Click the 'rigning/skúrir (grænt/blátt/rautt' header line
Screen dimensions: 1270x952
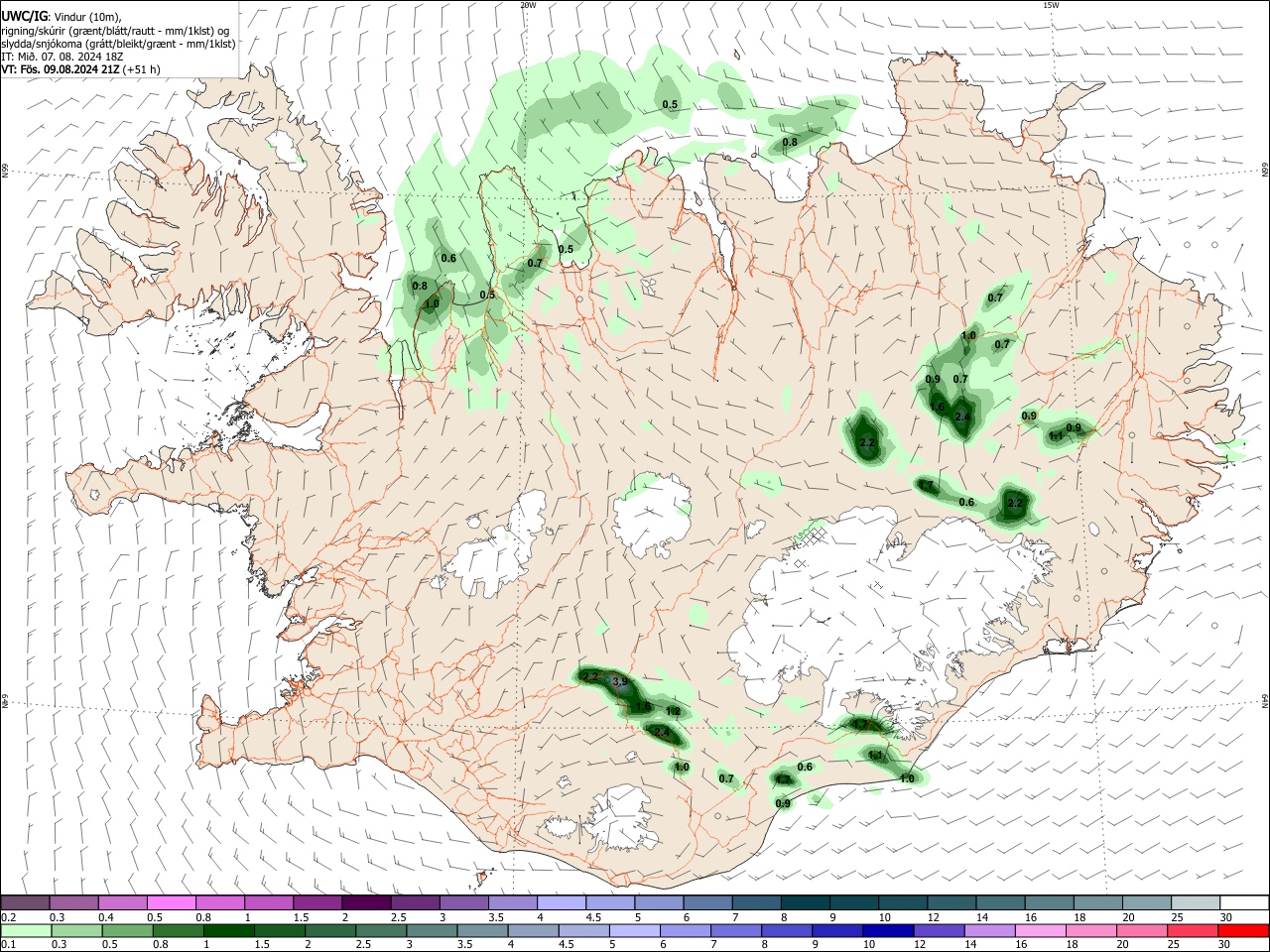tap(115, 31)
